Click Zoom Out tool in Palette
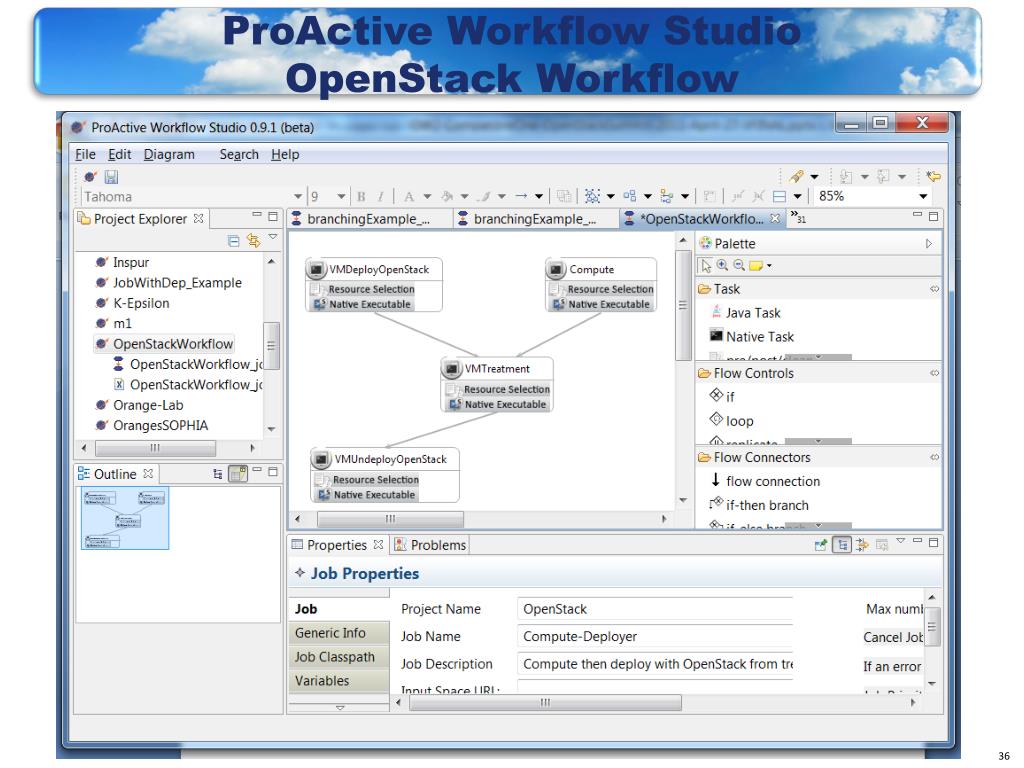 739,265
